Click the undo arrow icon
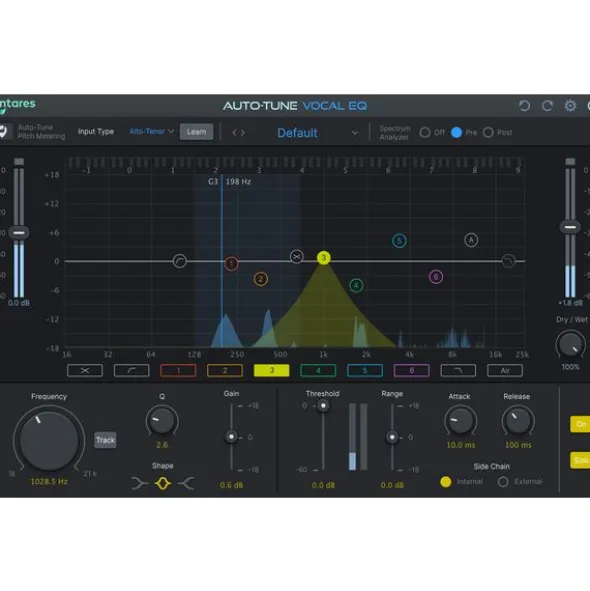590x591 pixels. 524,106
